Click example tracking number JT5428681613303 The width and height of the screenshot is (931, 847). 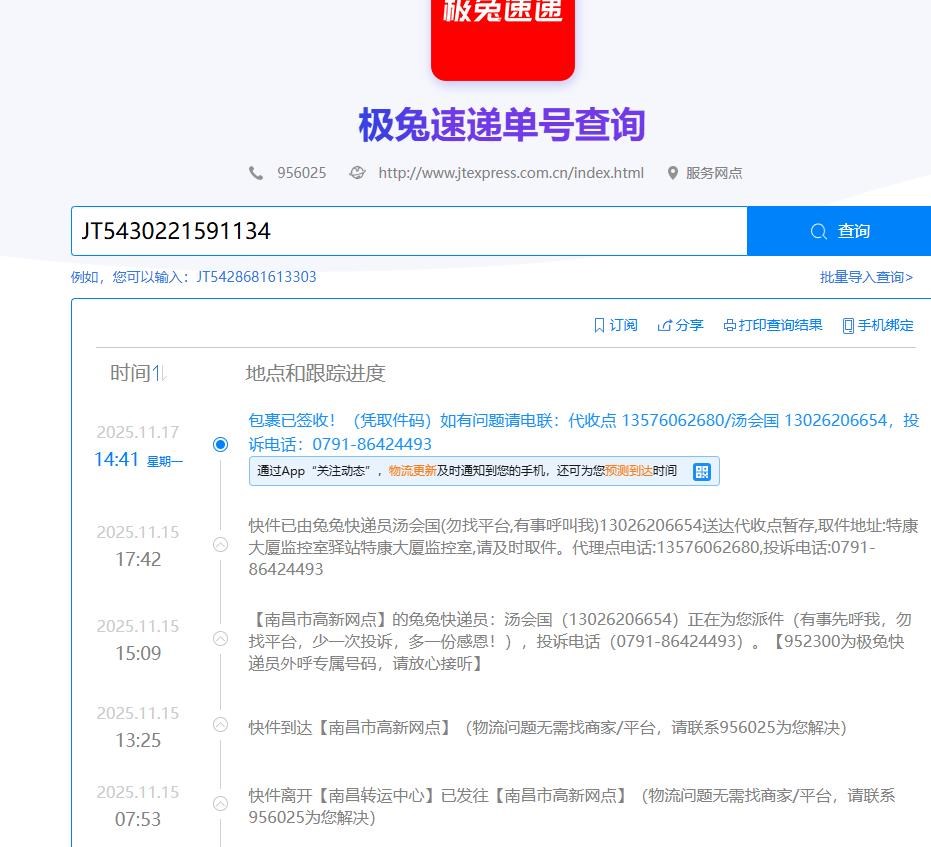pos(256,277)
